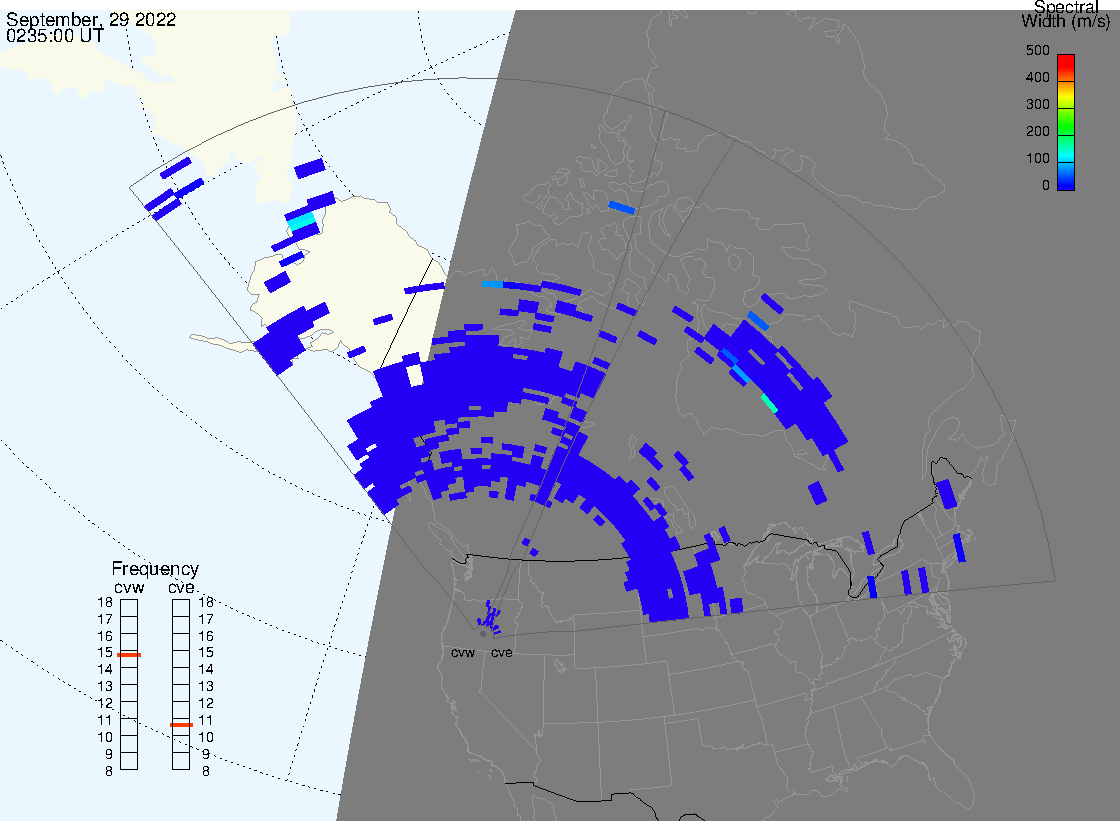
Task: Click the "11" label right of the cve scale
Action: click(x=206, y=720)
